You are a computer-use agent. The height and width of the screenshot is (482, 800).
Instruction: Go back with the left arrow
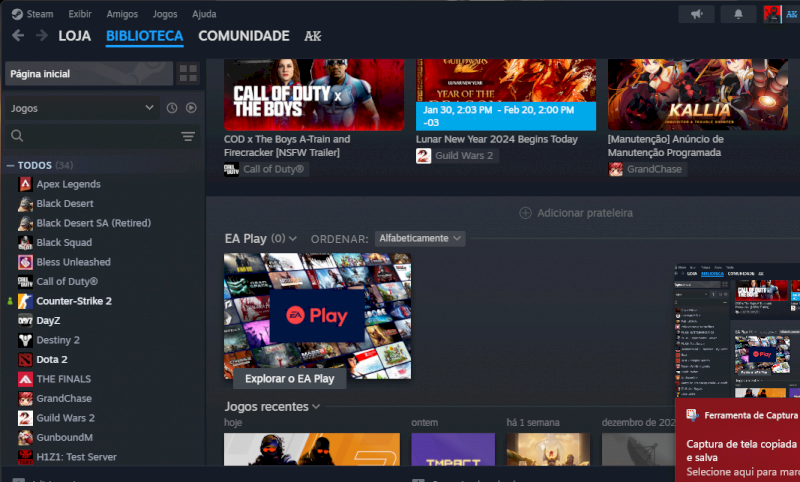18,36
